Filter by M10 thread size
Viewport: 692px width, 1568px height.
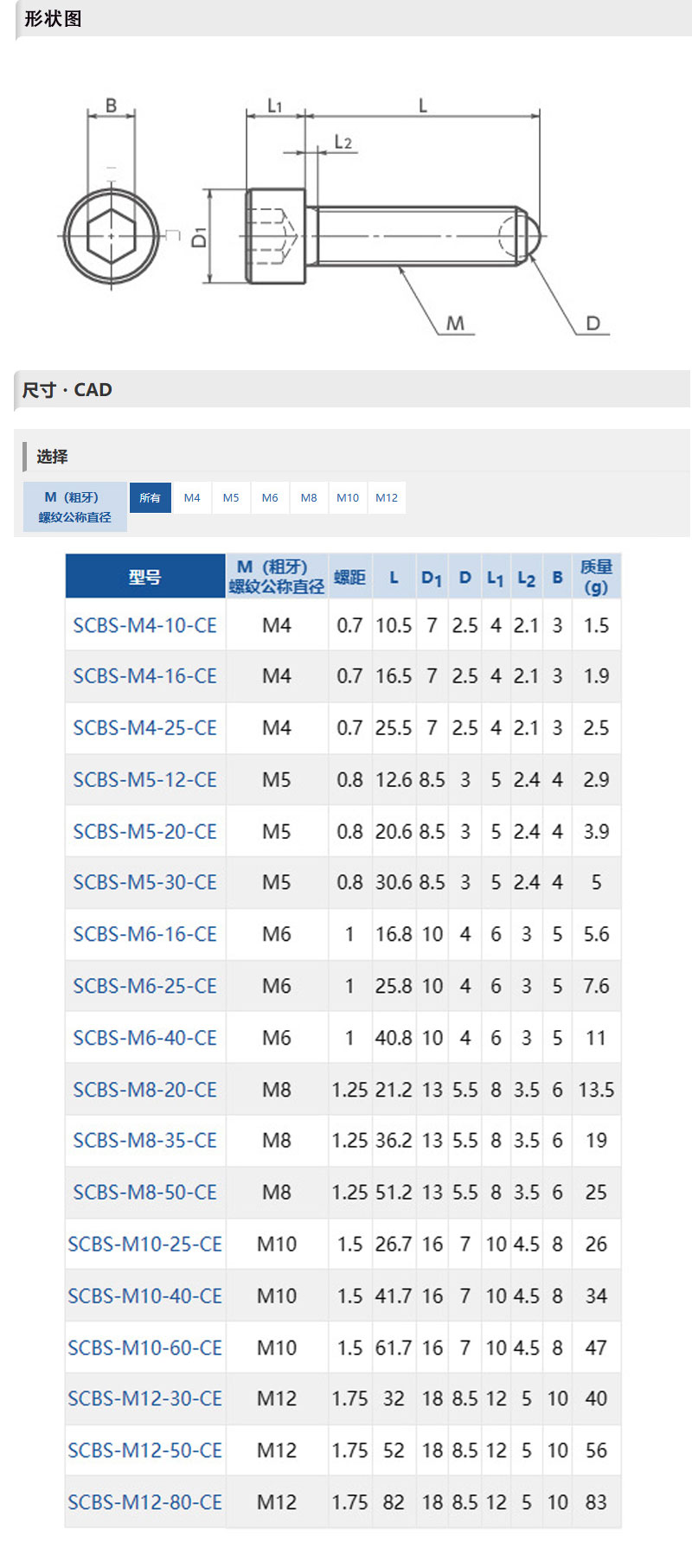[x=348, y=497]
